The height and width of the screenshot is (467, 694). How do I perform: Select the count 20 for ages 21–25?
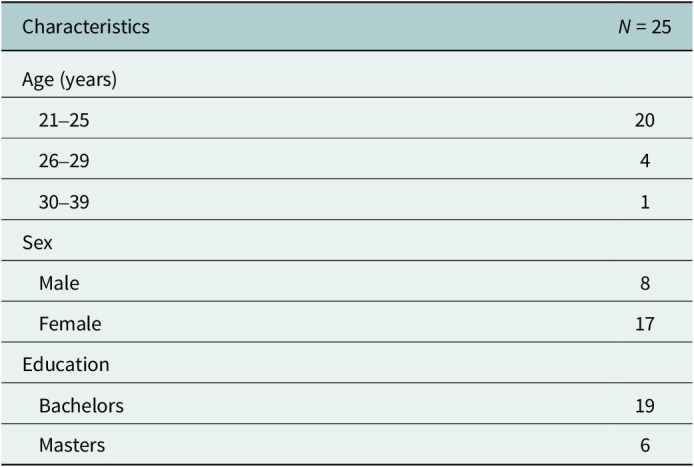pos(644,120)
